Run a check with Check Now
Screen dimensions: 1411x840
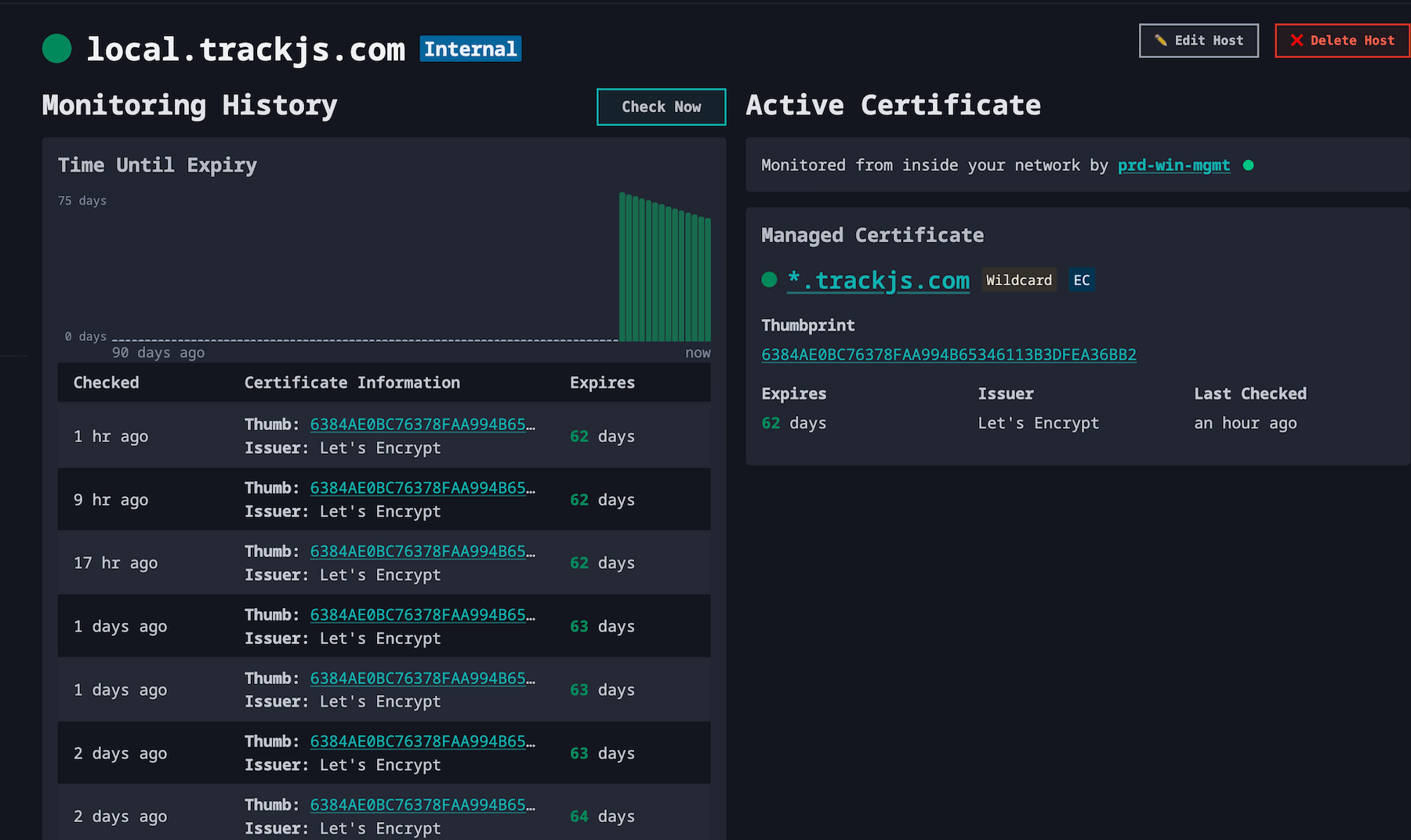(661, 107)
